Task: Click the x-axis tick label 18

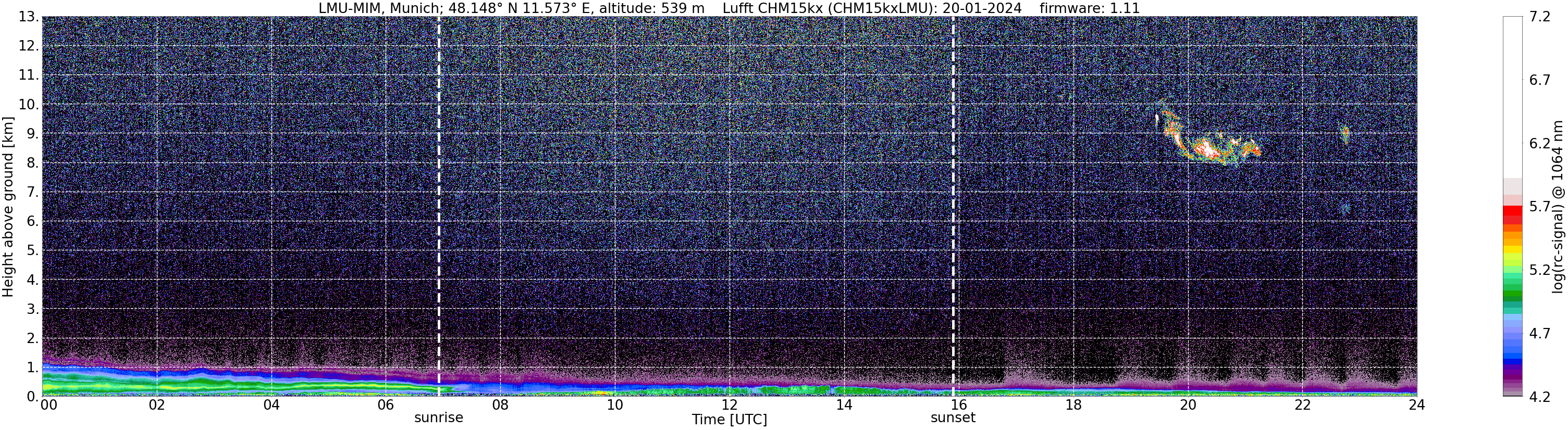Action: point(1073,405)
